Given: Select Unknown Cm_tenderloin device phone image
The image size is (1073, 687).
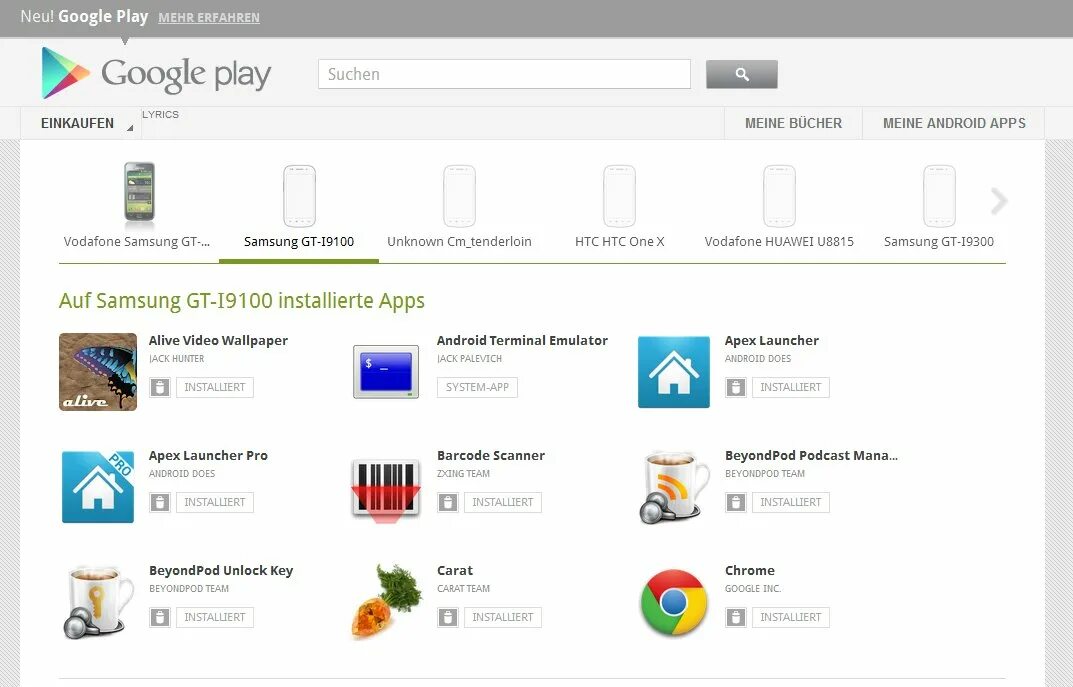Looking at the screenshot, I should (x=459, y=196).
